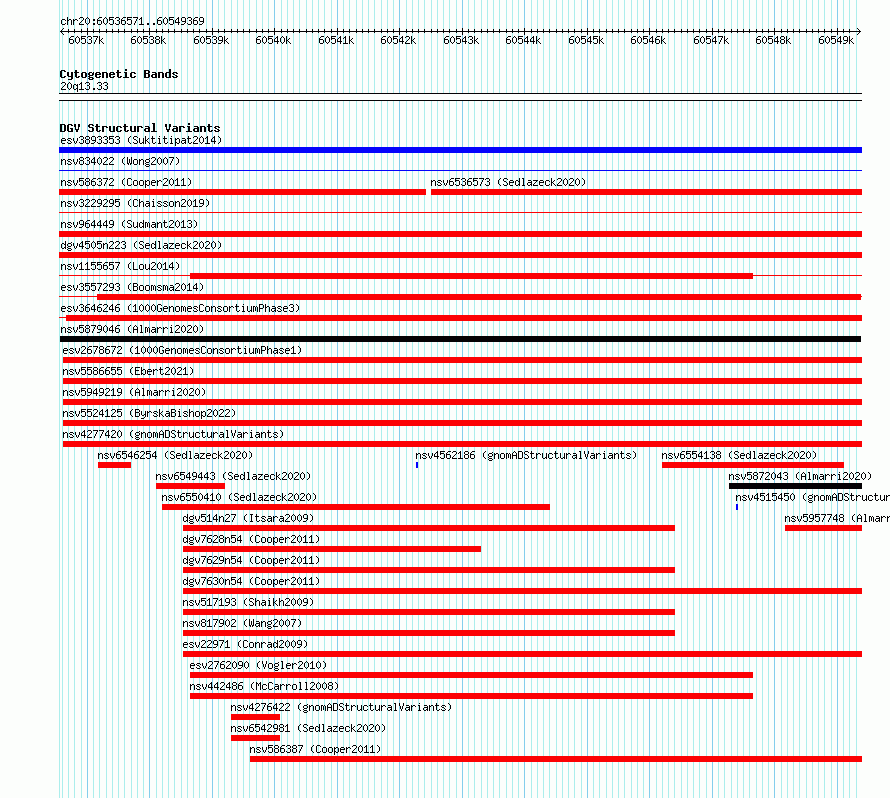Select nsv817902 (Wang2007) label
Viewport: 890px width, 798px height.
pyautogui.click(x=242, y=623)
